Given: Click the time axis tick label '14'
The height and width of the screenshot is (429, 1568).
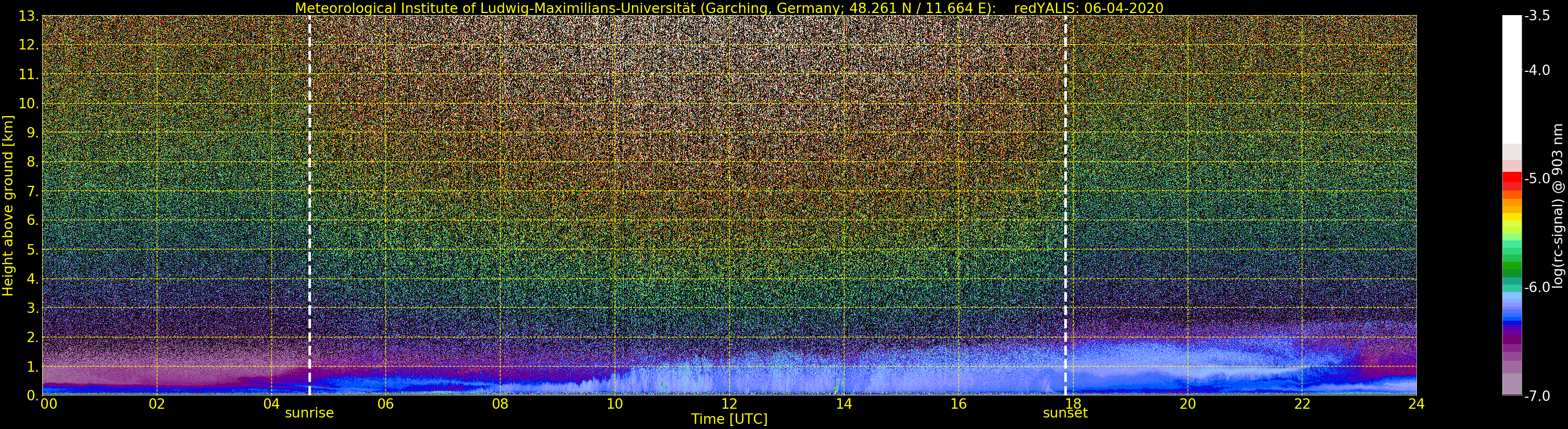Looking at the screenshot, I should click(x=844, y=404).
